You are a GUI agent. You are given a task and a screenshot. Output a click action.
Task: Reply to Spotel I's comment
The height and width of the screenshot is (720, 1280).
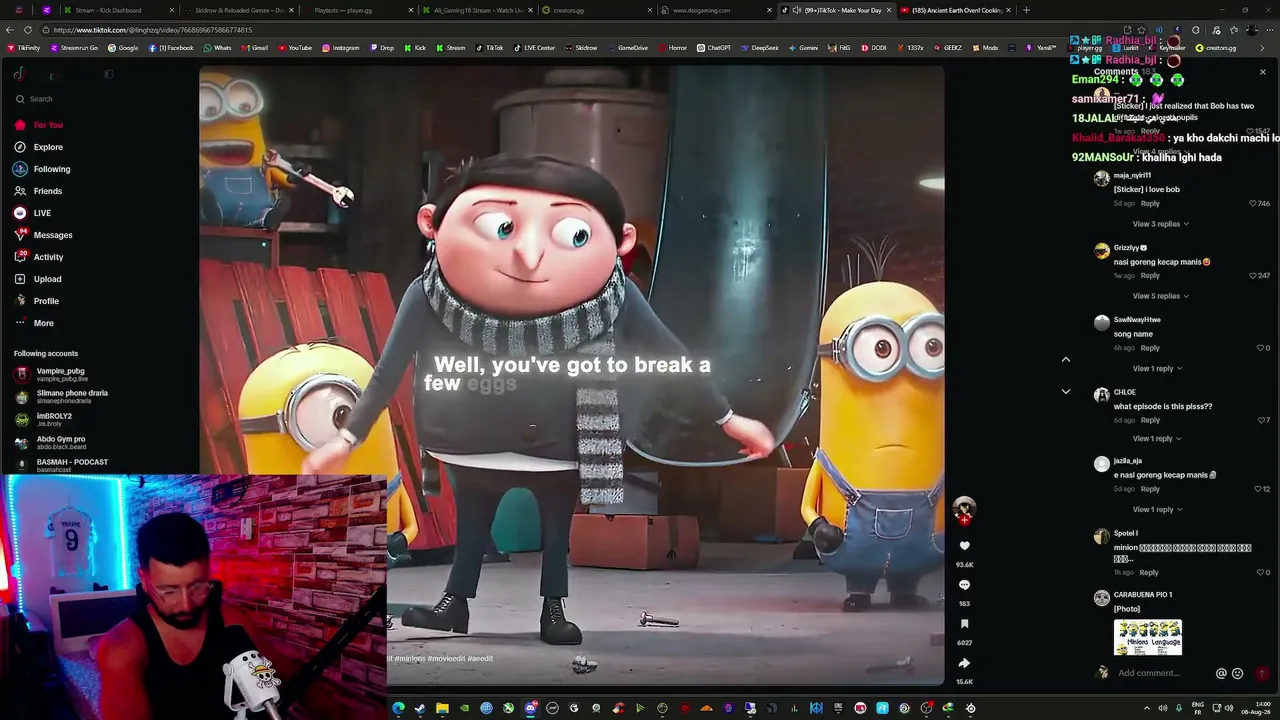1149,573
